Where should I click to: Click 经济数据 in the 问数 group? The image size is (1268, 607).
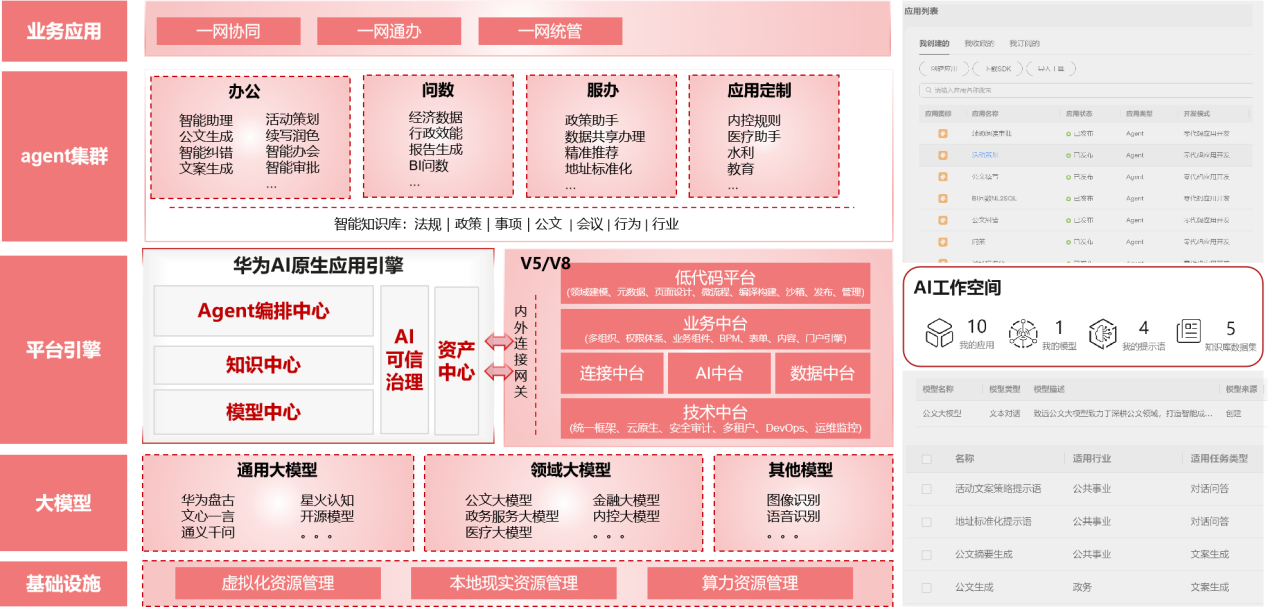(x=436, y=117)
